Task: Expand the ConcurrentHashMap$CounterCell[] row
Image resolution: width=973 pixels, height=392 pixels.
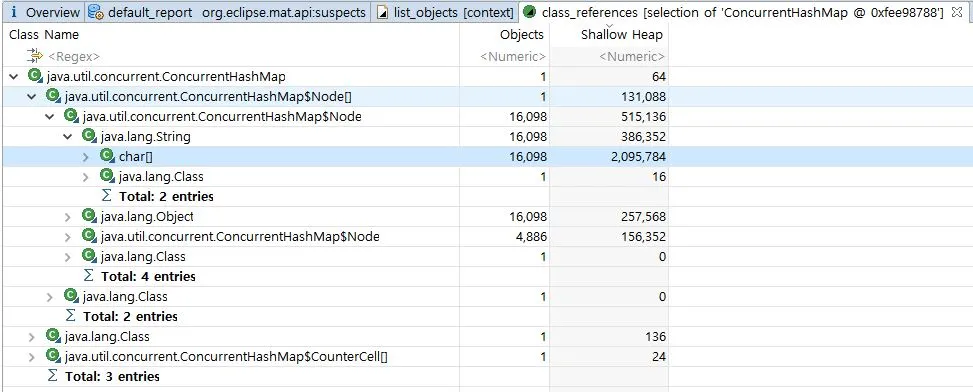Action: point(32,357)
